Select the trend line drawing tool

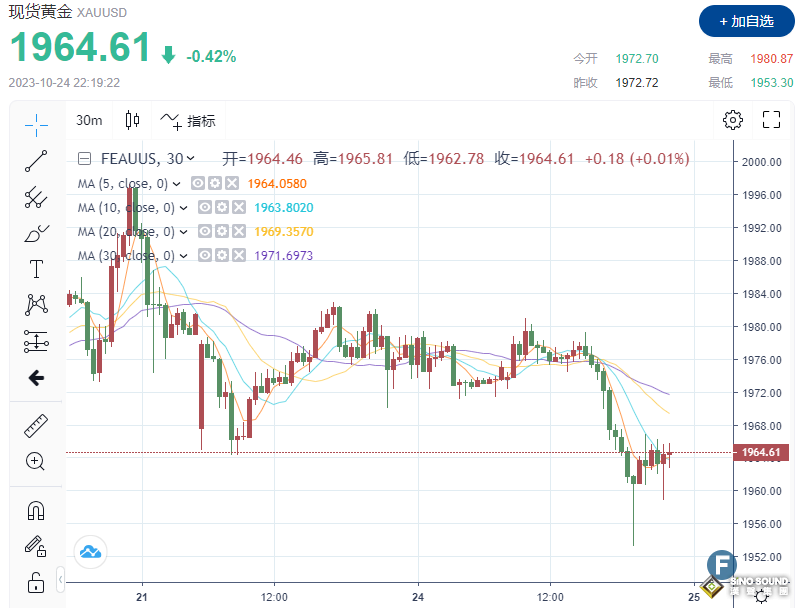(x=36, y=160)
